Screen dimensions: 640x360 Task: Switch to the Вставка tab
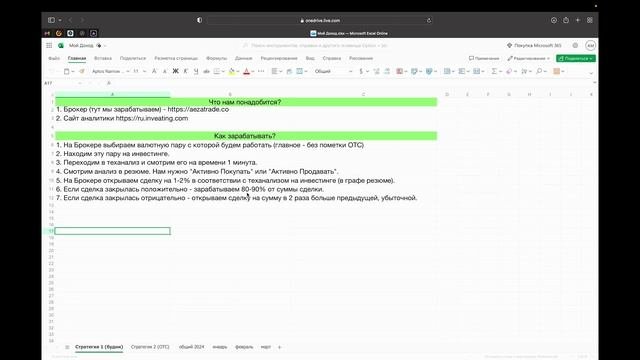(103, 58)
